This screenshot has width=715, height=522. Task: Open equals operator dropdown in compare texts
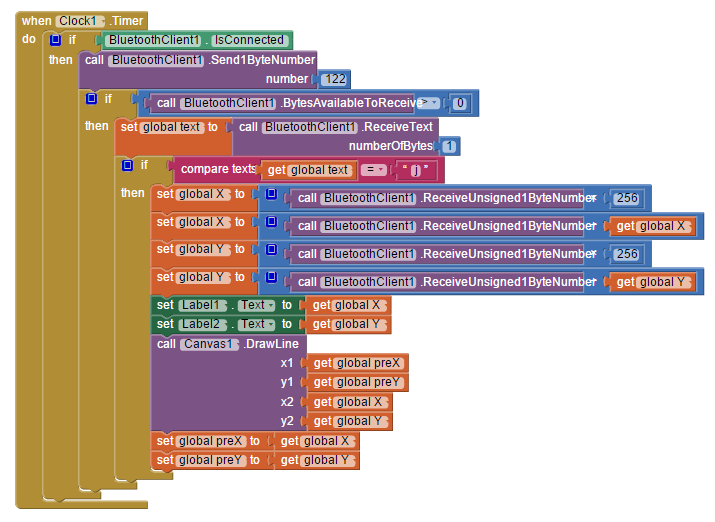373,170
